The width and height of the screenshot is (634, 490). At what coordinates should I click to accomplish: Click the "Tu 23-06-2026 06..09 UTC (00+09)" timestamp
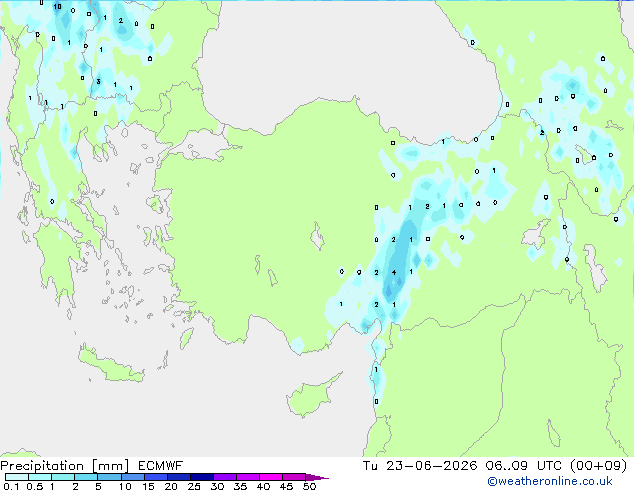495,466
